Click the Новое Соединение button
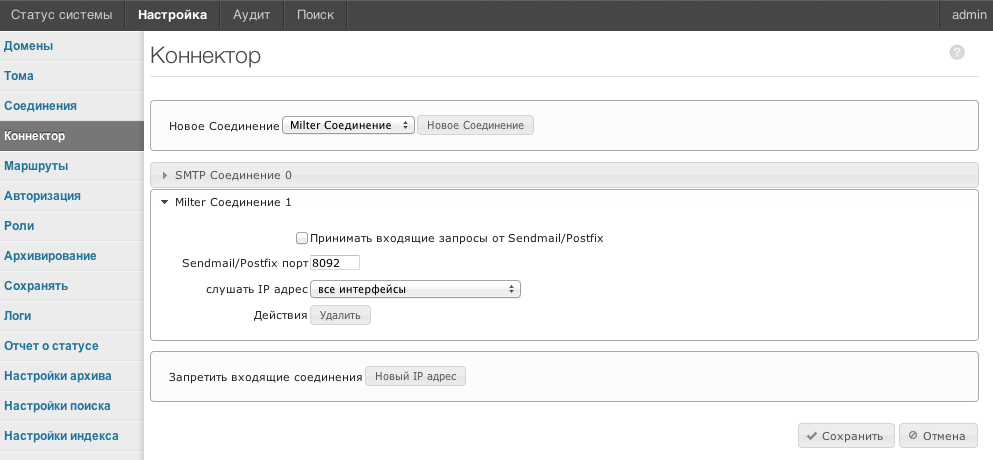 tap(475, 125)
